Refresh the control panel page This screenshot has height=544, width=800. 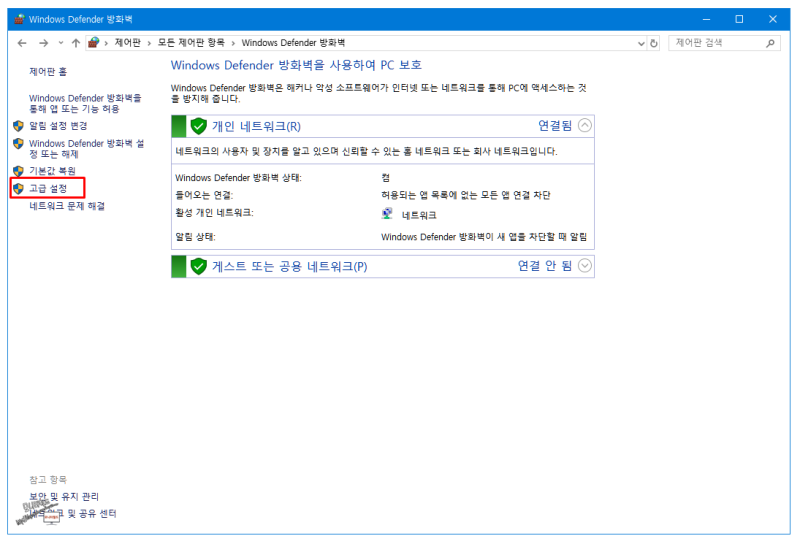(654, 43)
